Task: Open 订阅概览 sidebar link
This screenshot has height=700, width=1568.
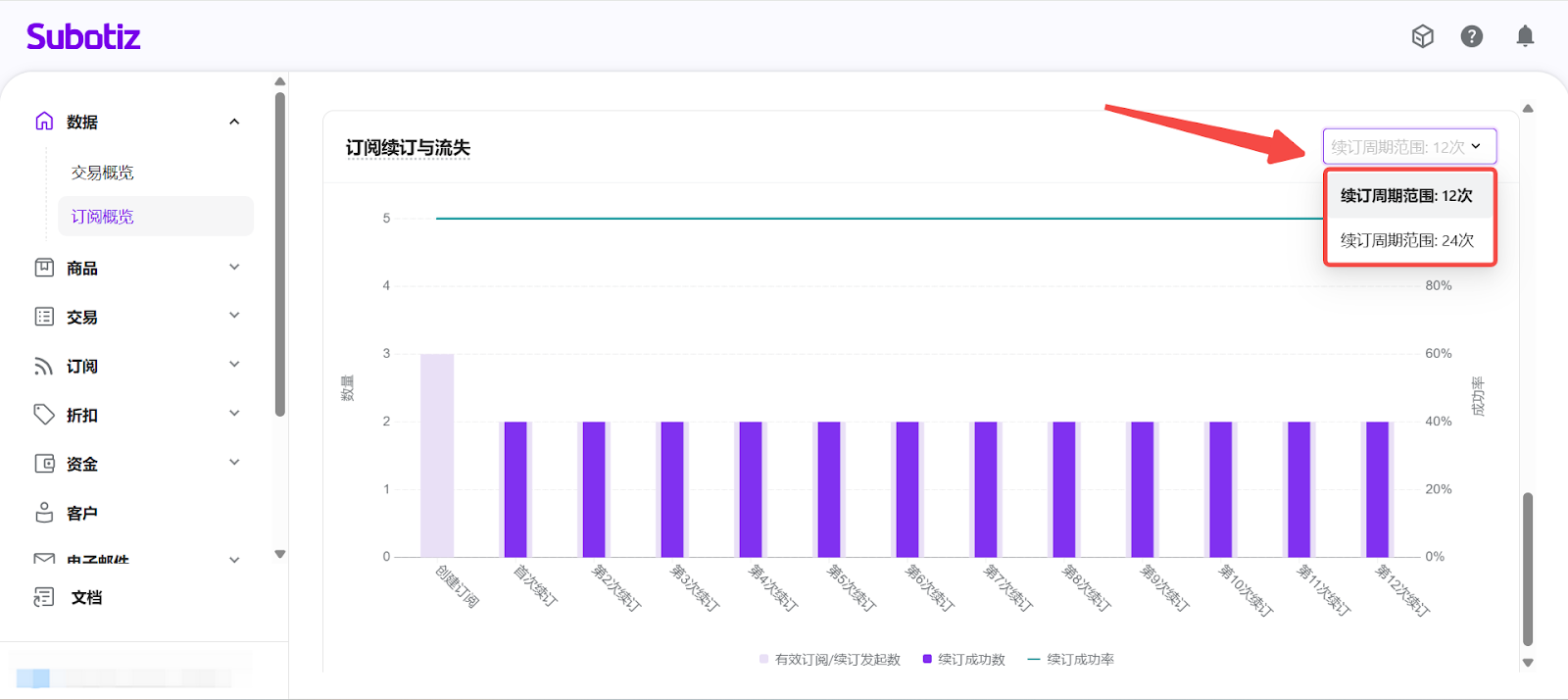Action: (x=102, y=217)
